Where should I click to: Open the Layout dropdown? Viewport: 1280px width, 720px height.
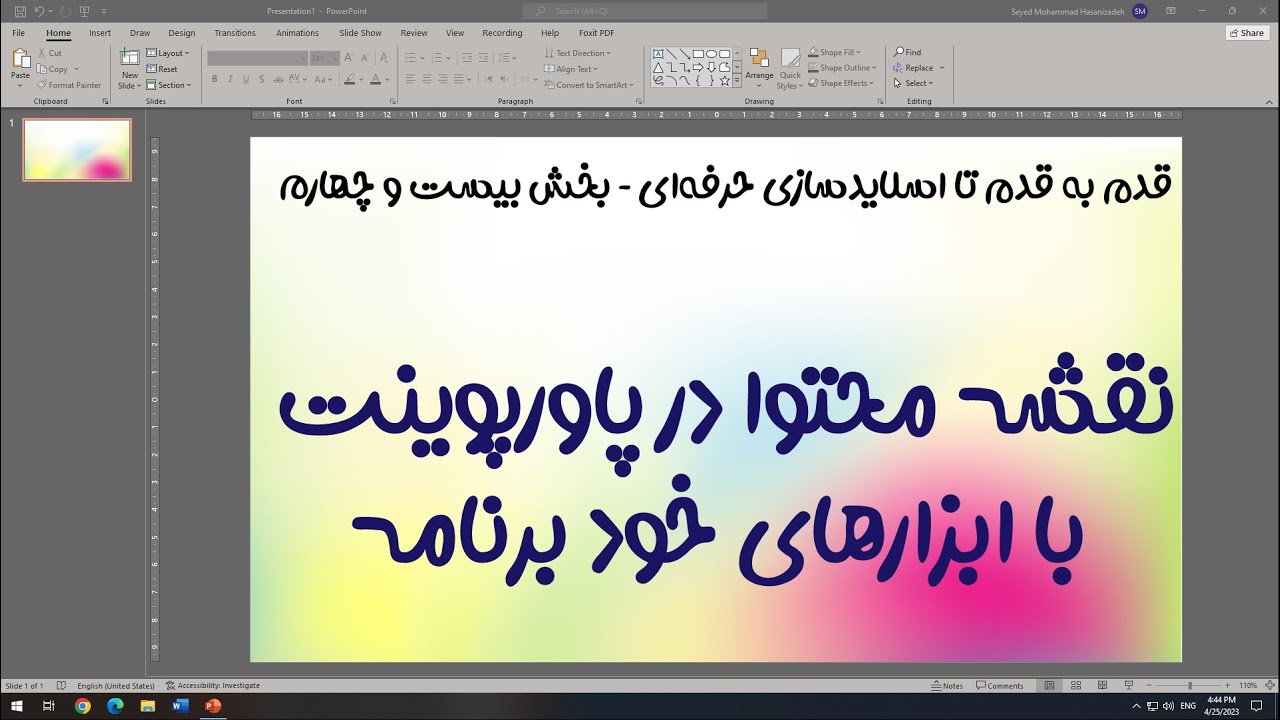click(x=168, y=53)
